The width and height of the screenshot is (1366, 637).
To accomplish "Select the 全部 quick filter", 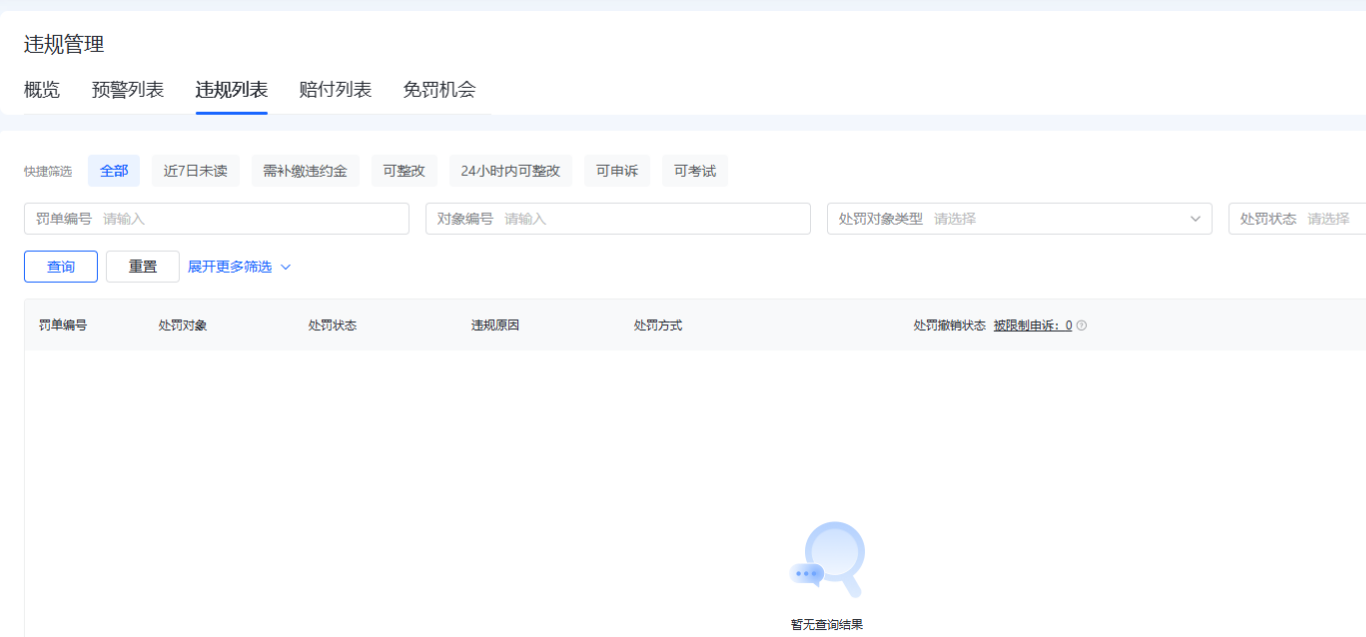I will click(114, 171).
